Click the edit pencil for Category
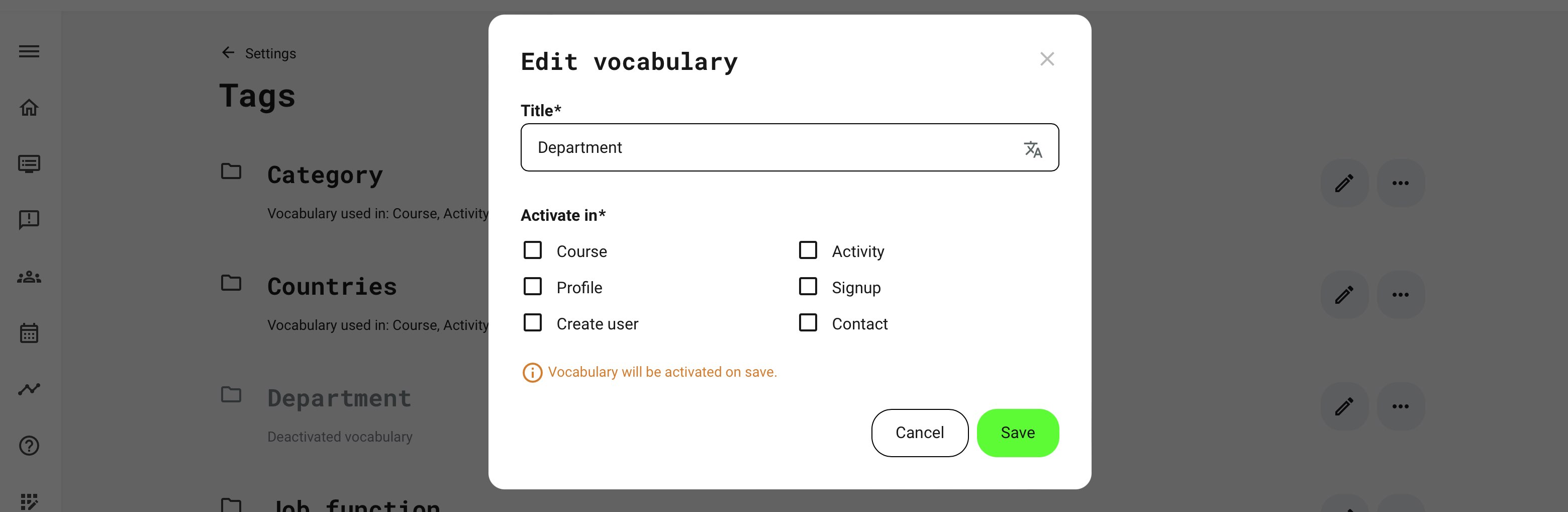Viewport: 1568px width, 512px height. point(1344,183)
